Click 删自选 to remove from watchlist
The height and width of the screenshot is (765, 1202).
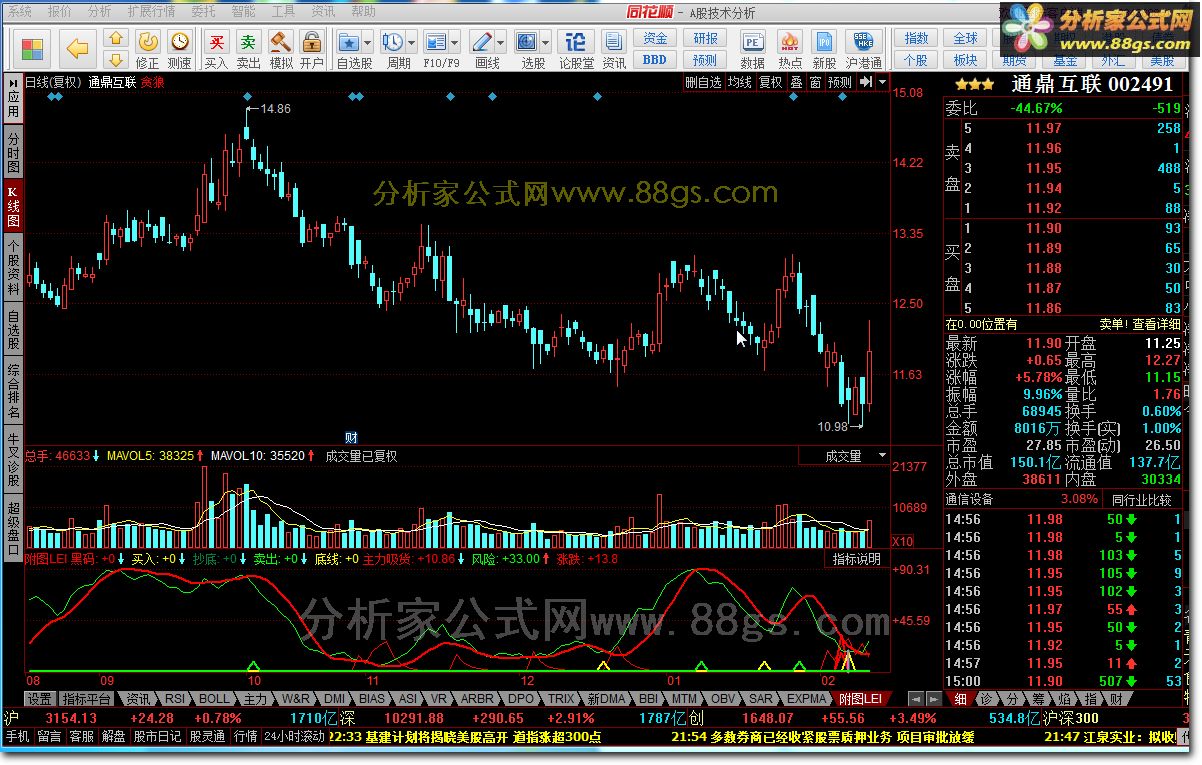point(703,82)
